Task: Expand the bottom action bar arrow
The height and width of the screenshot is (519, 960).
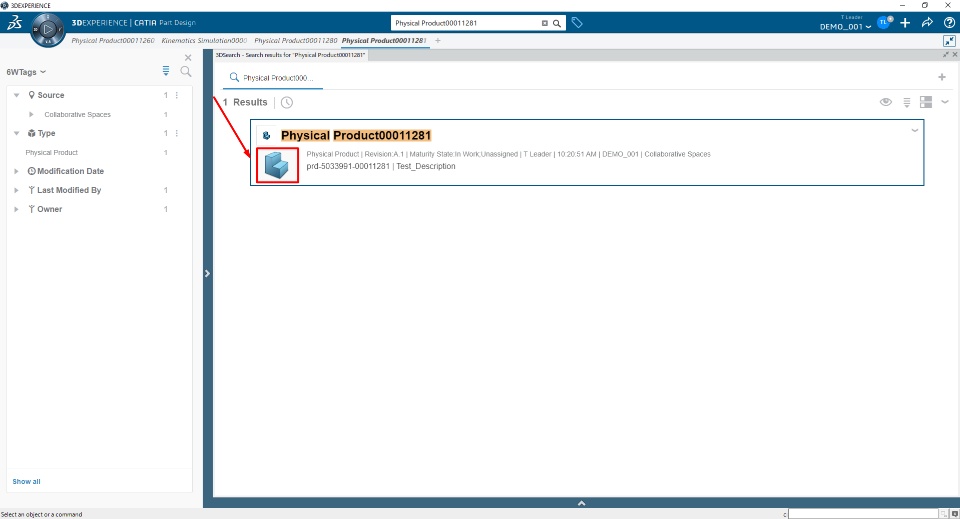Action: tap(582, 503)
